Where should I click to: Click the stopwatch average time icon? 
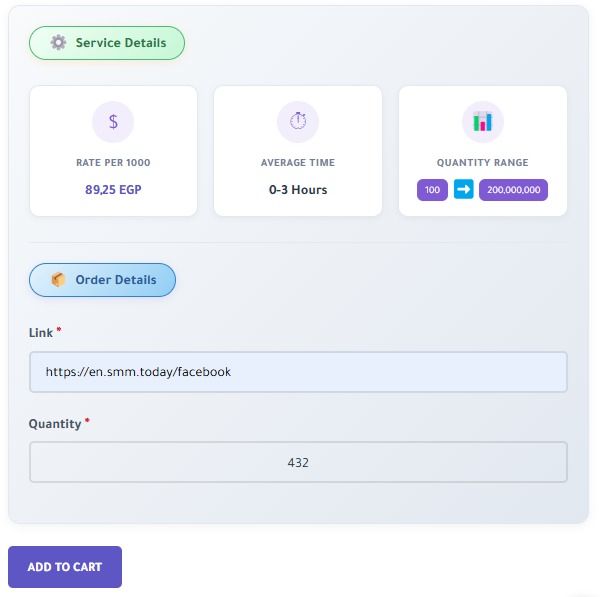298,122
